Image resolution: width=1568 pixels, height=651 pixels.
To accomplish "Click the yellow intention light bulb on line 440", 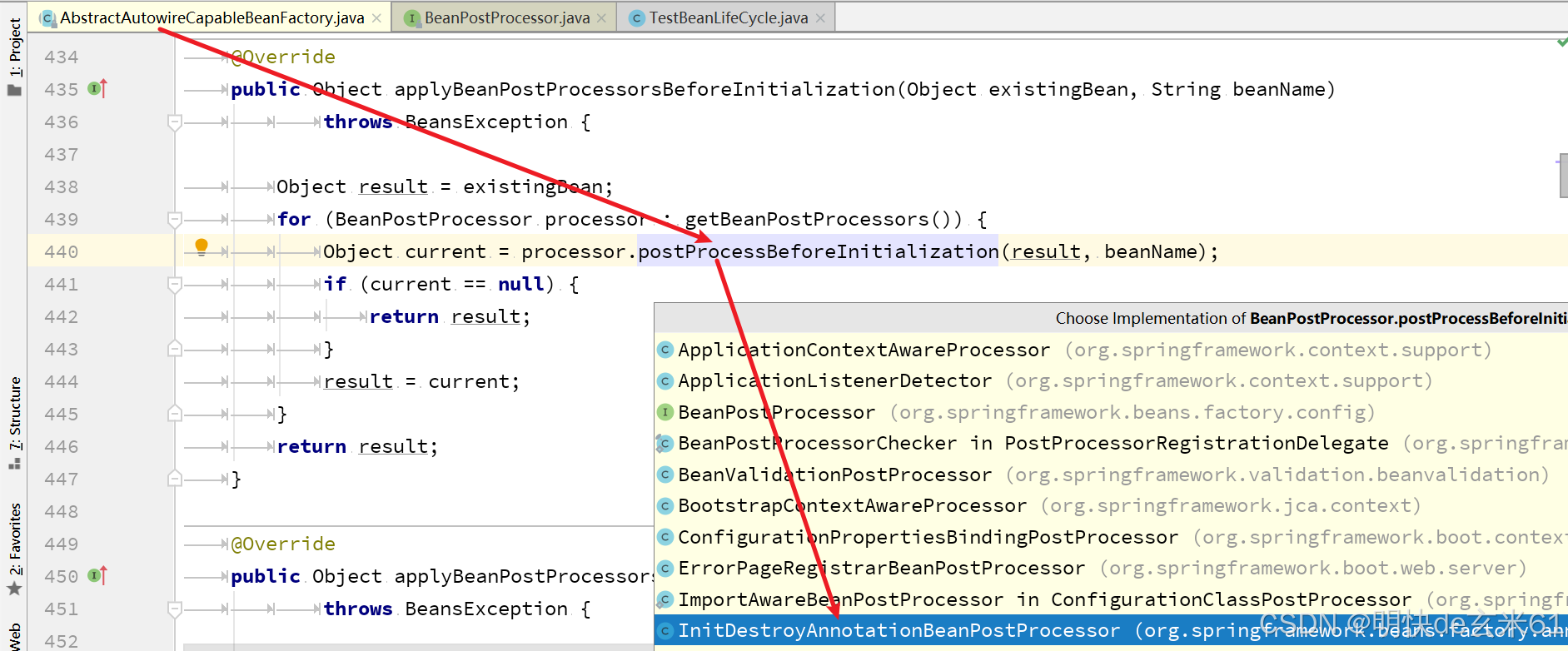I will tap(202, 247).
